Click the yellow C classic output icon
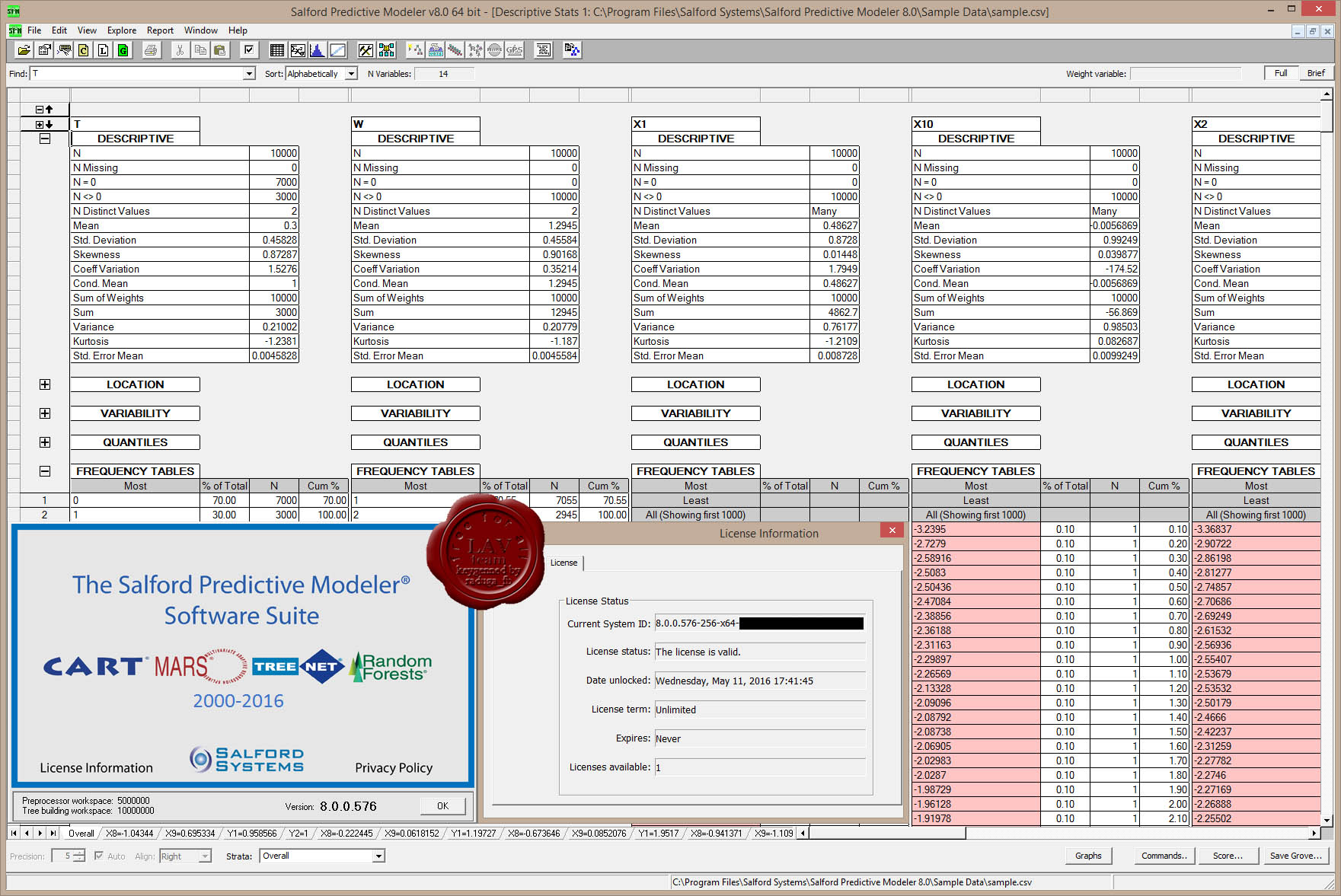Viewport: 1341px width, 896px height. 84,50
